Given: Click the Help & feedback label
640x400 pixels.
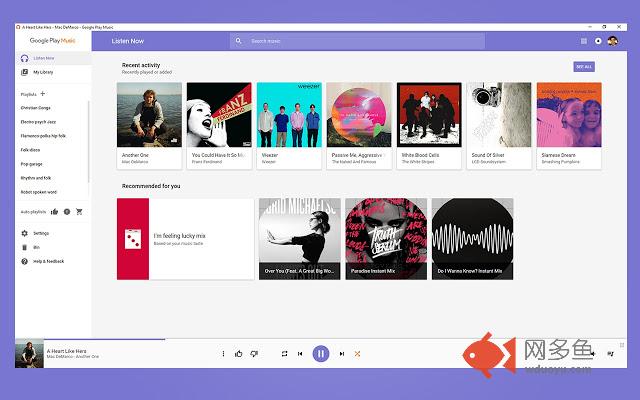Looking at the screenshot, I should 49,261.
